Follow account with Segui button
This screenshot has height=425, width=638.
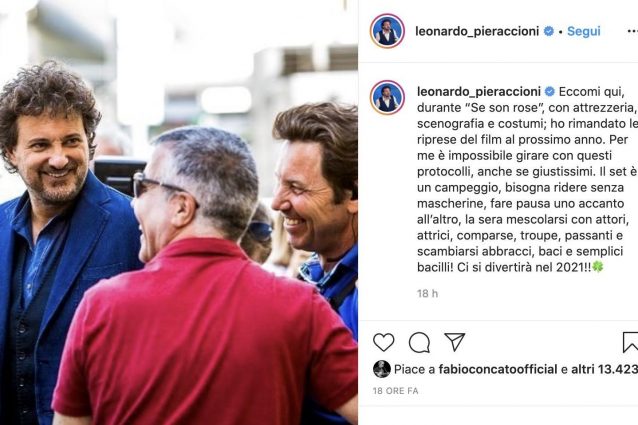point(583,31)
